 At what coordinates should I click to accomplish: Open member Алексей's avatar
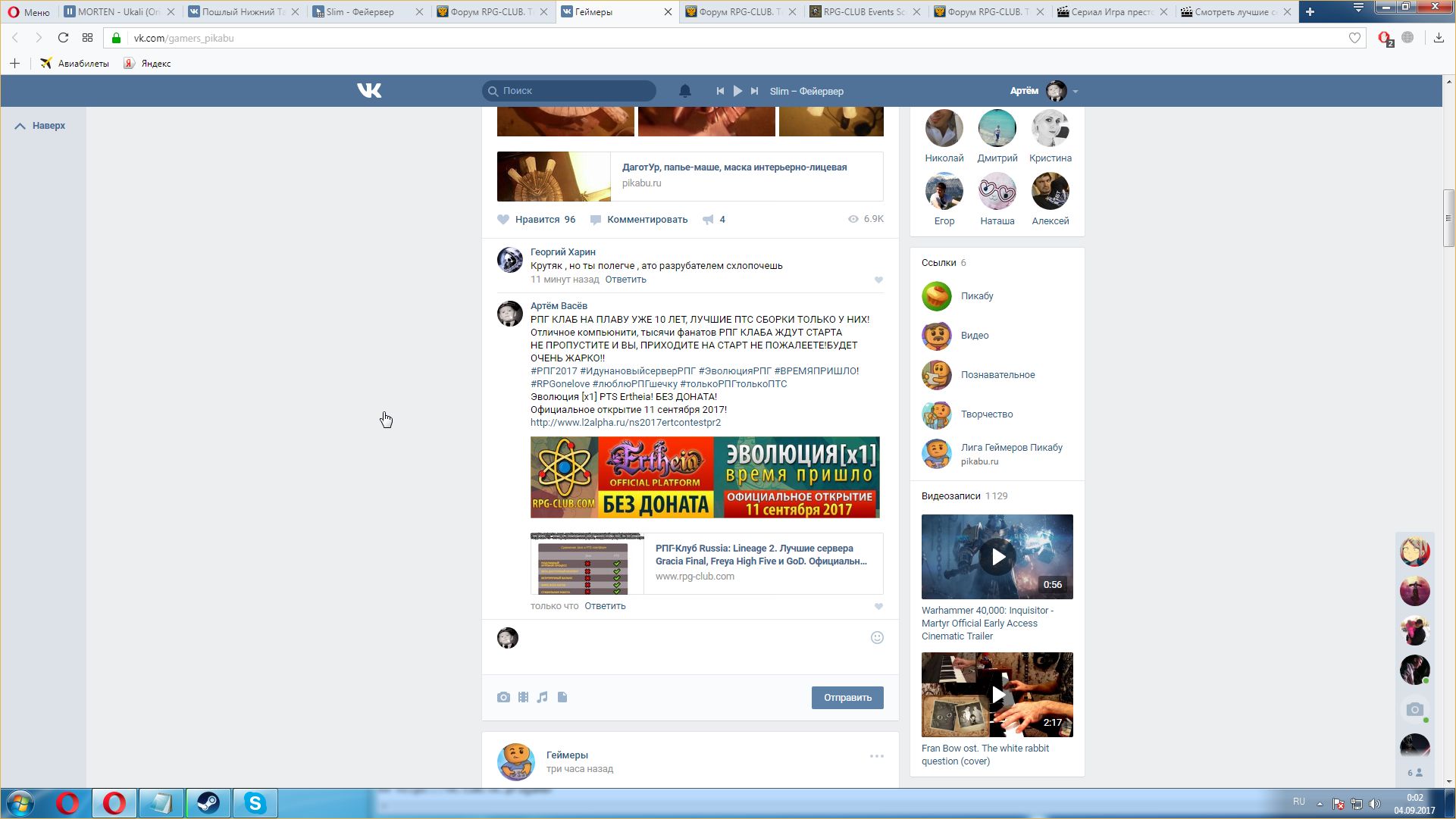[x=1051, y=191]
